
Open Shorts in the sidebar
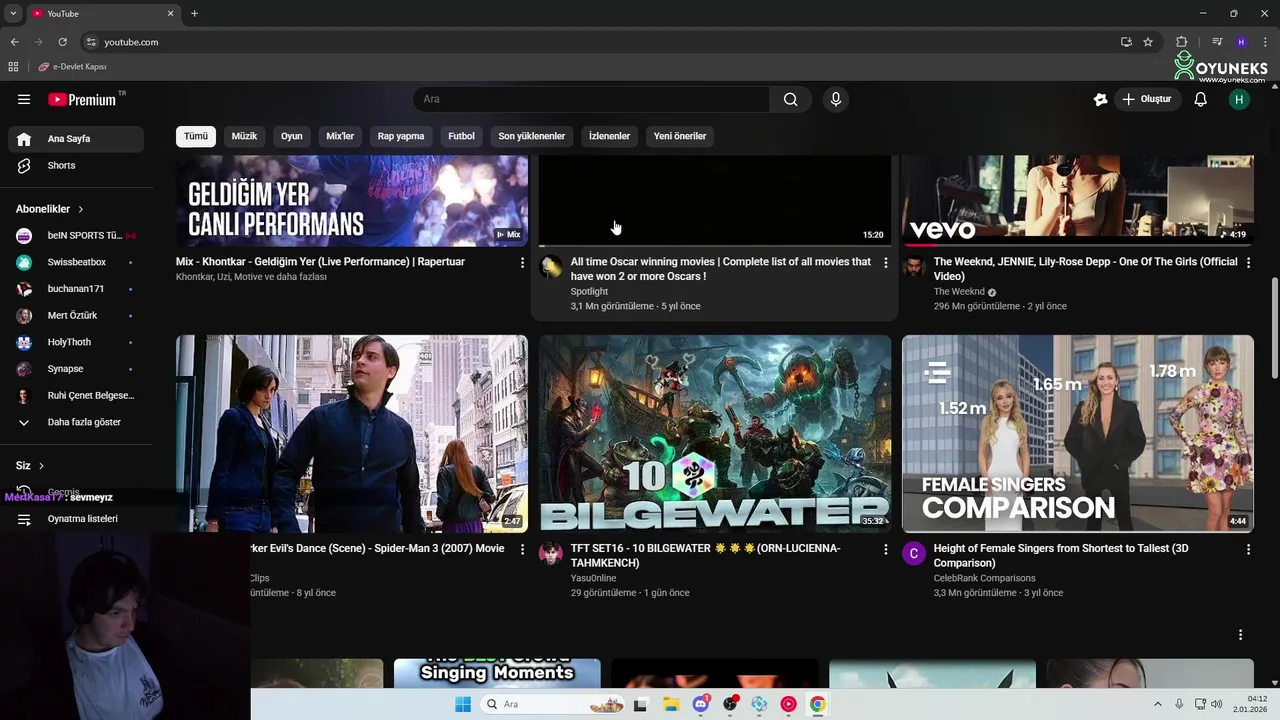tap(76, 165)
